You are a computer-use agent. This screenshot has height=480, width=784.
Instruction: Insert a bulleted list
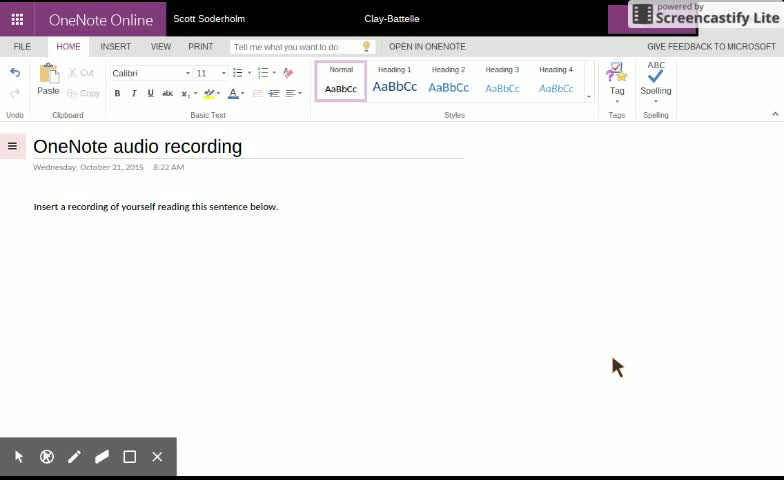coord(238,73)
